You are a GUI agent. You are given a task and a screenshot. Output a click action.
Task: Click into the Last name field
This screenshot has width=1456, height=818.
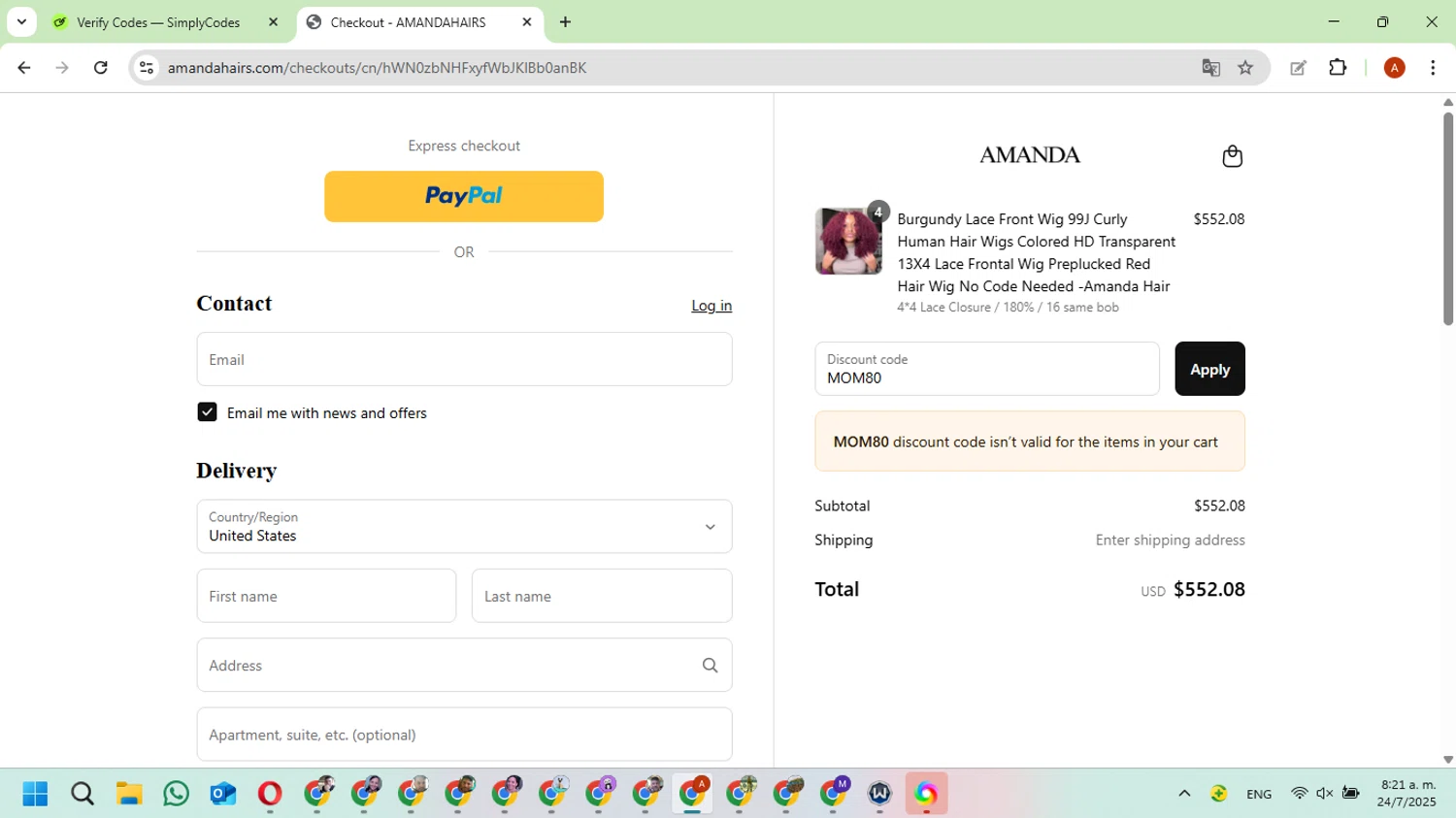click(602, 596)
